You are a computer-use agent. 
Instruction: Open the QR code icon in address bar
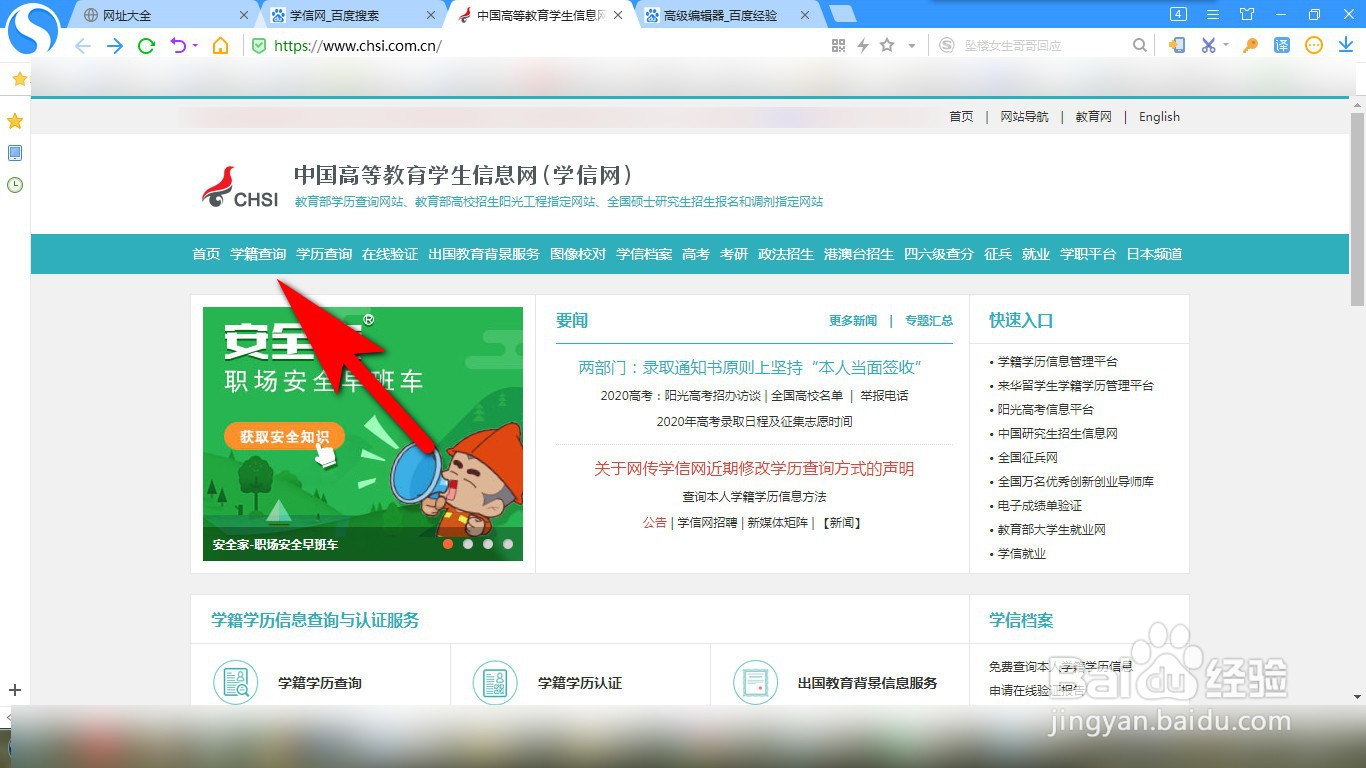tap(838, 46)
